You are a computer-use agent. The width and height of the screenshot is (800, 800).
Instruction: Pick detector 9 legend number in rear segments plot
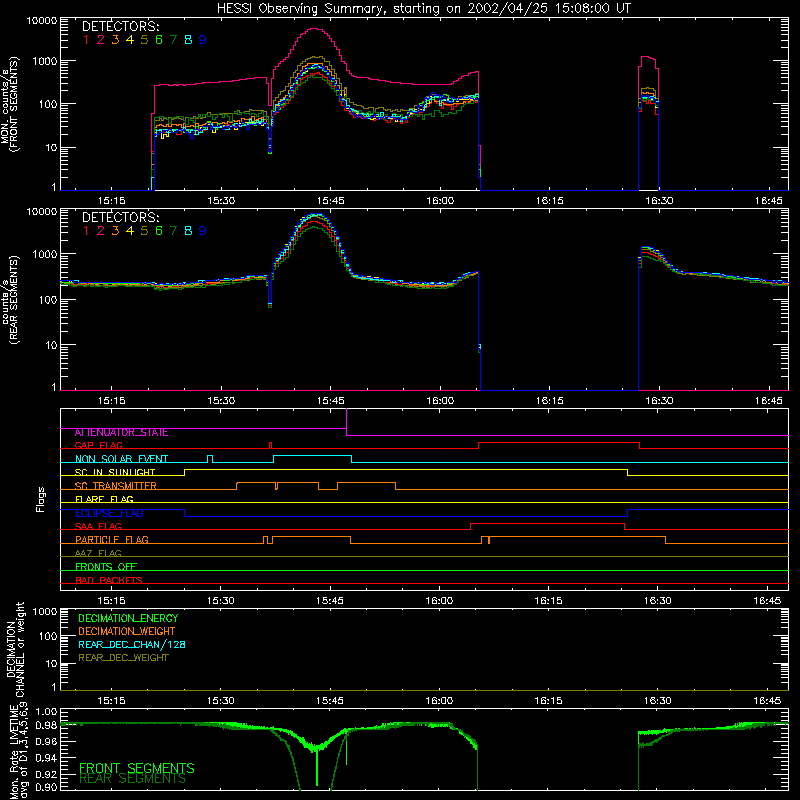(203, 231)
